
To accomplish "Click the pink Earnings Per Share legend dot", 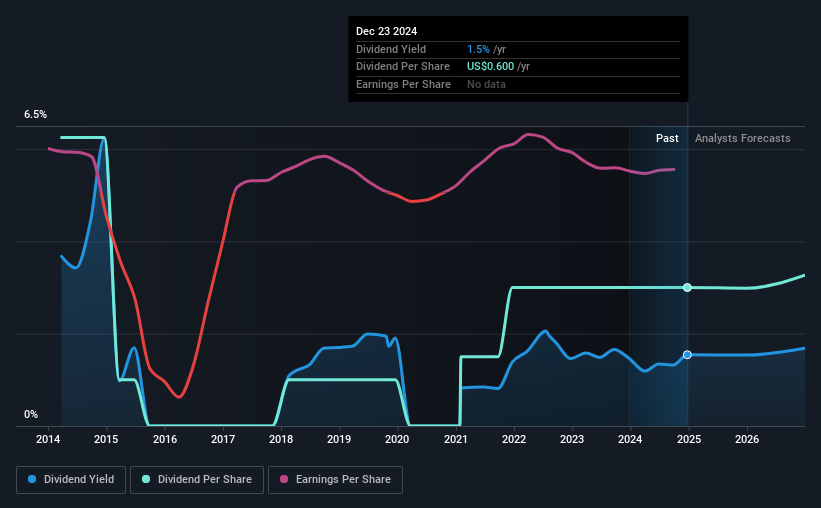I will tap(284, 479).
